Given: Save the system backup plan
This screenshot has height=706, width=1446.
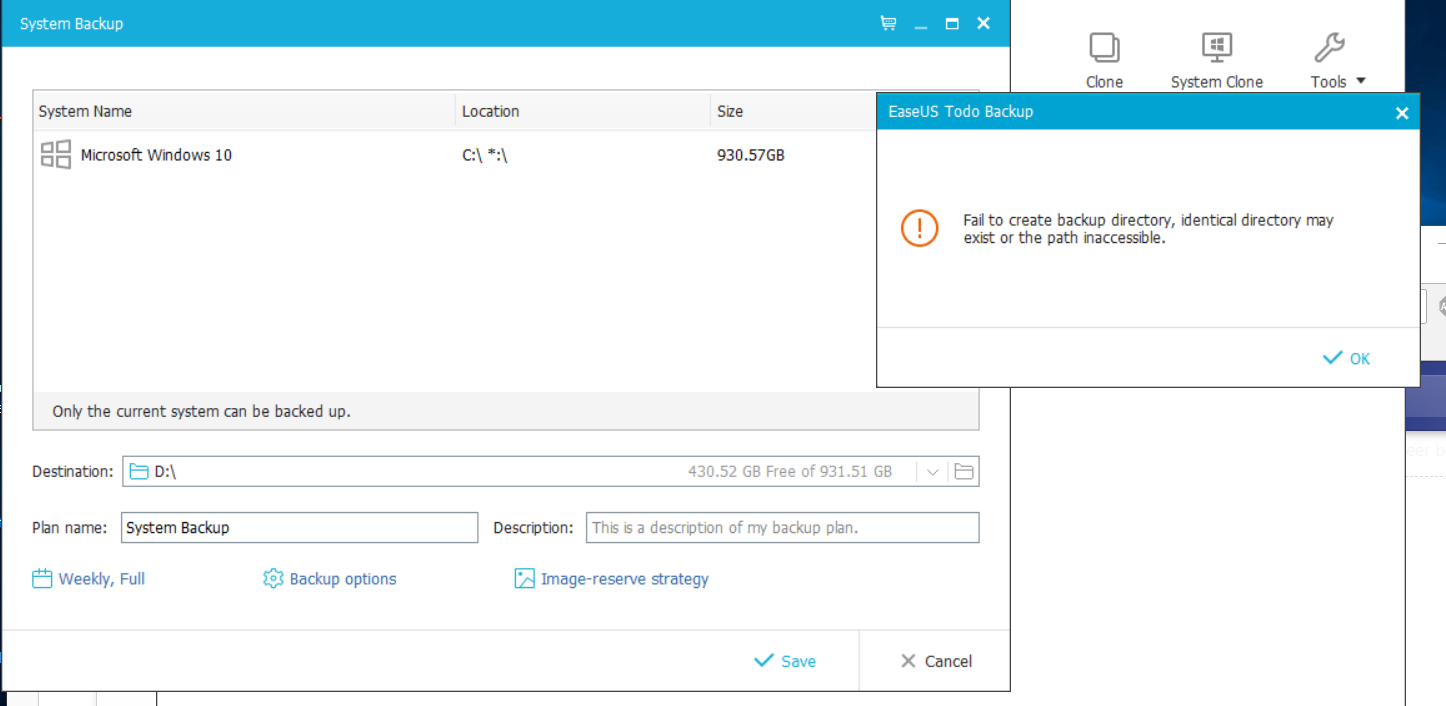Looking at the screenshot, I should 785,661.
